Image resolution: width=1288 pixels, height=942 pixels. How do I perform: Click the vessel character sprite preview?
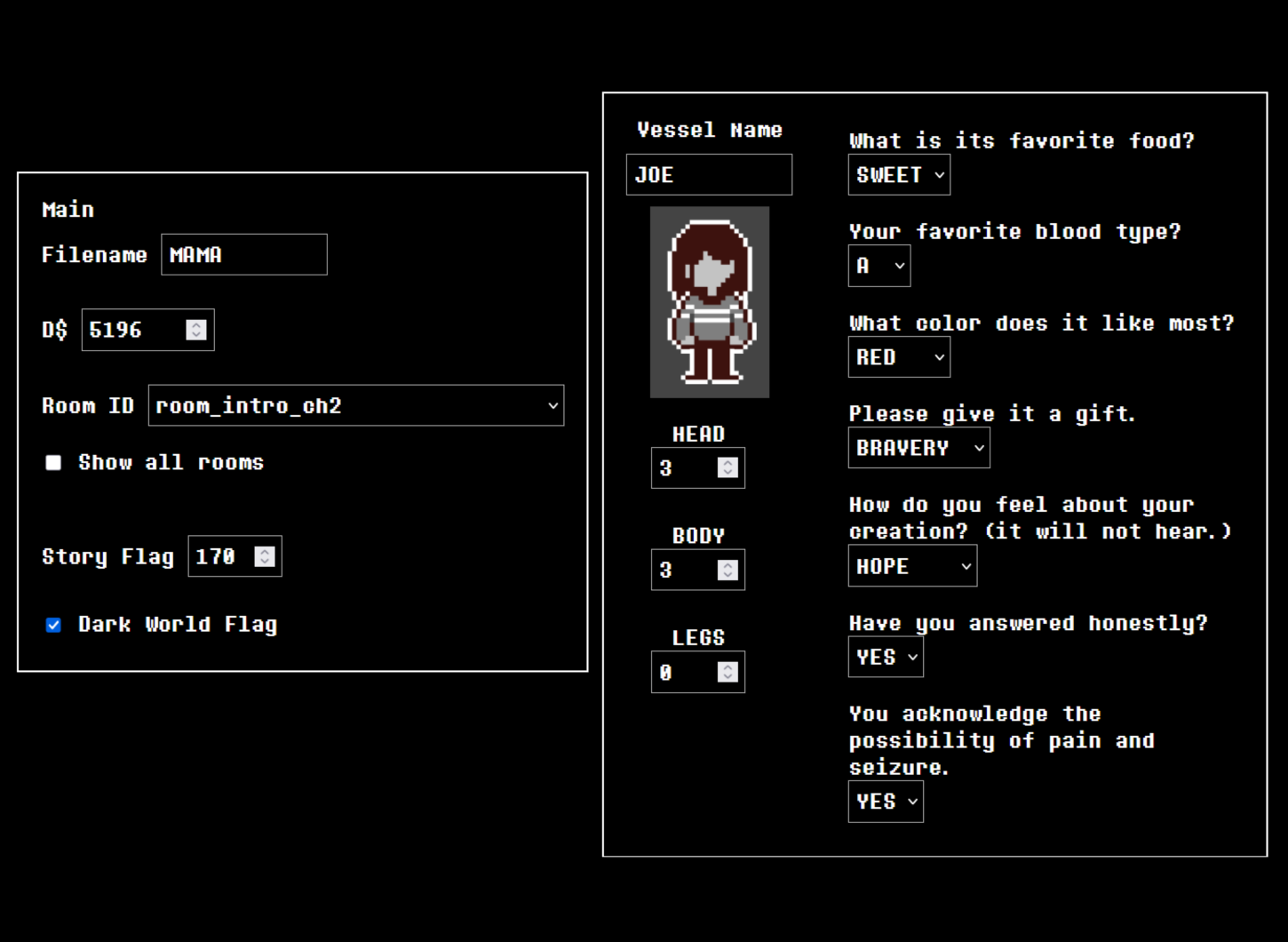[x=710, y=302]
